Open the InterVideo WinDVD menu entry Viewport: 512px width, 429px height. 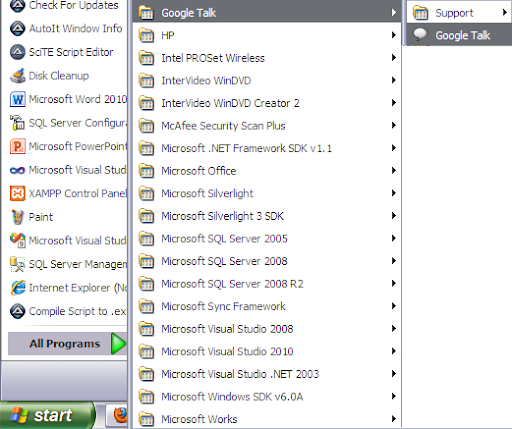267,80
